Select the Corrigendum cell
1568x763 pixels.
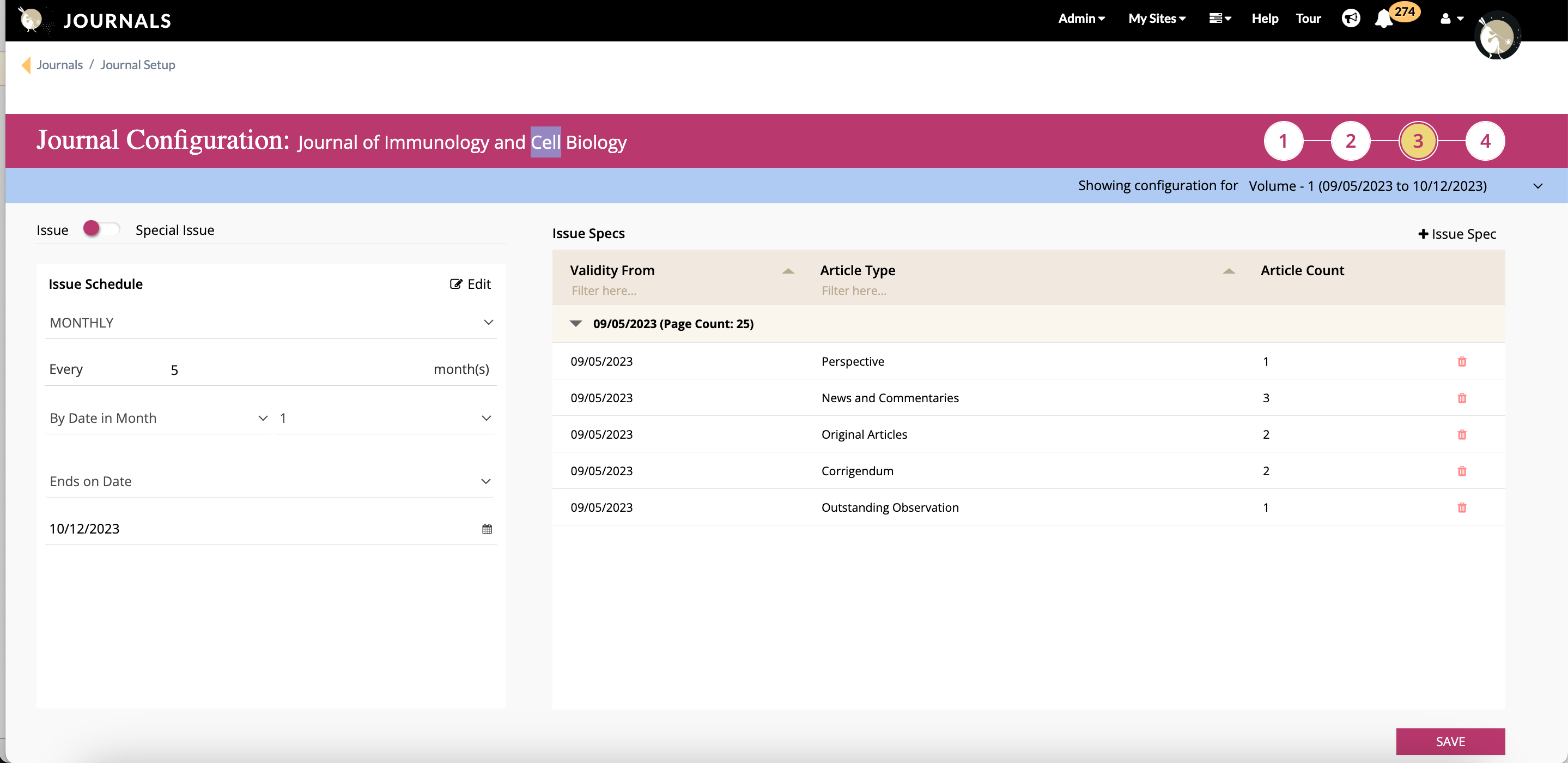click(x=857, y=471)
